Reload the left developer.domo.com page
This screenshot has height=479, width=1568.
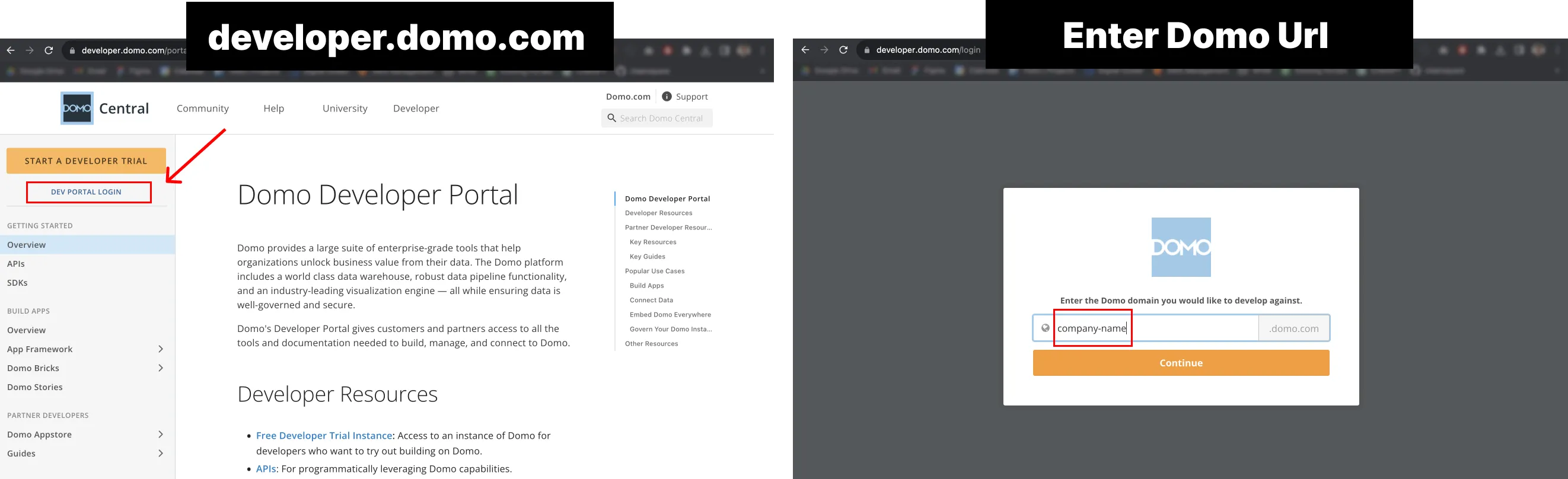pos(49,50)
